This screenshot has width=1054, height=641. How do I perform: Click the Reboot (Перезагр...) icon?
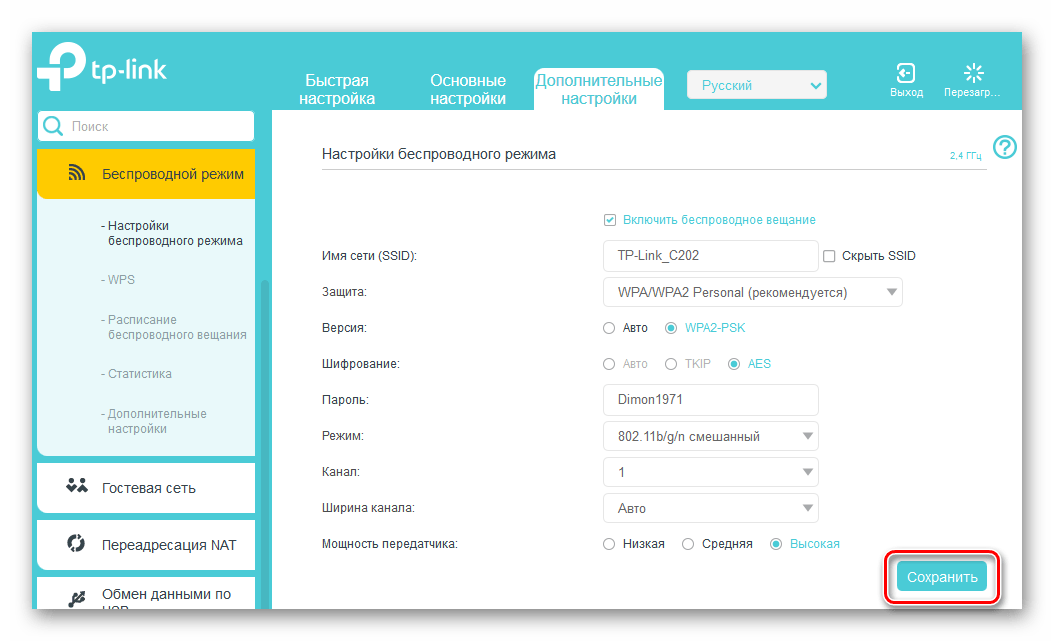point(972,75)
